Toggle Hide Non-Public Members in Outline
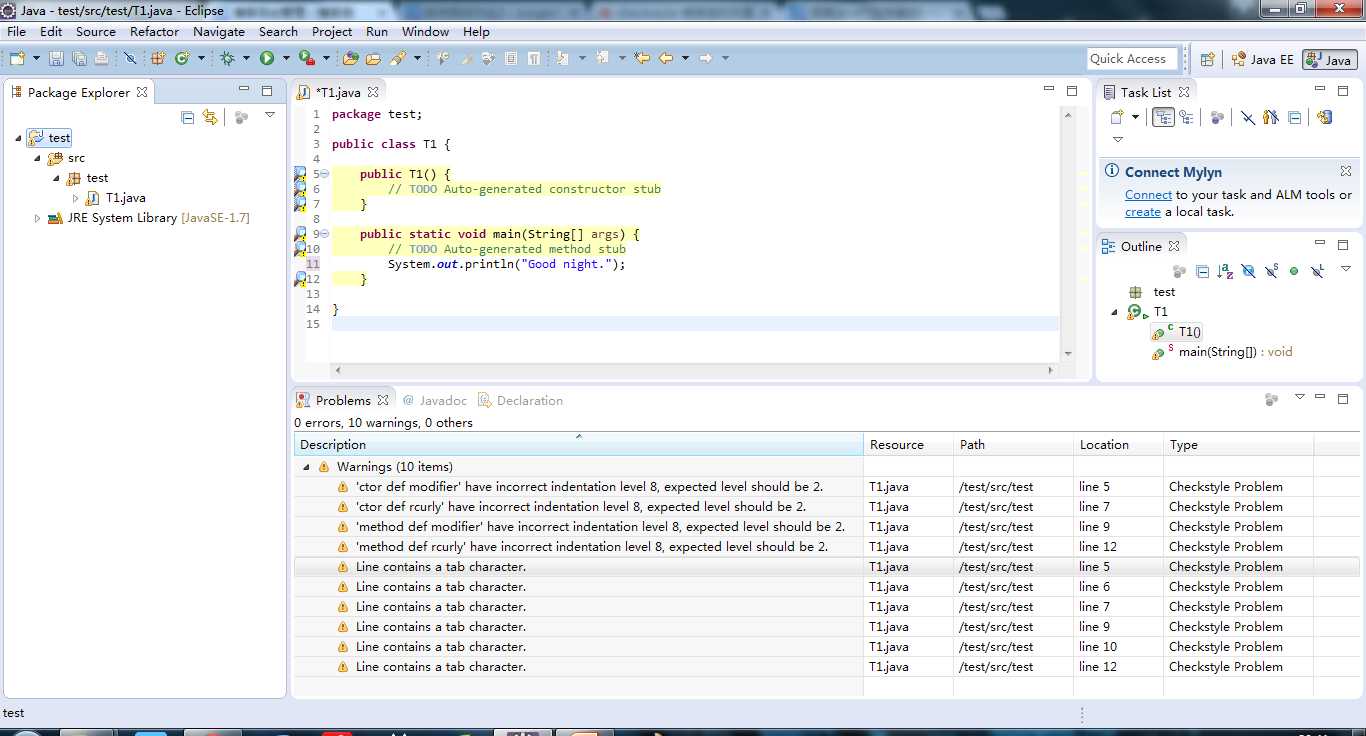The width and height of the screenshot is (1366, 736). pos(1294,271)
